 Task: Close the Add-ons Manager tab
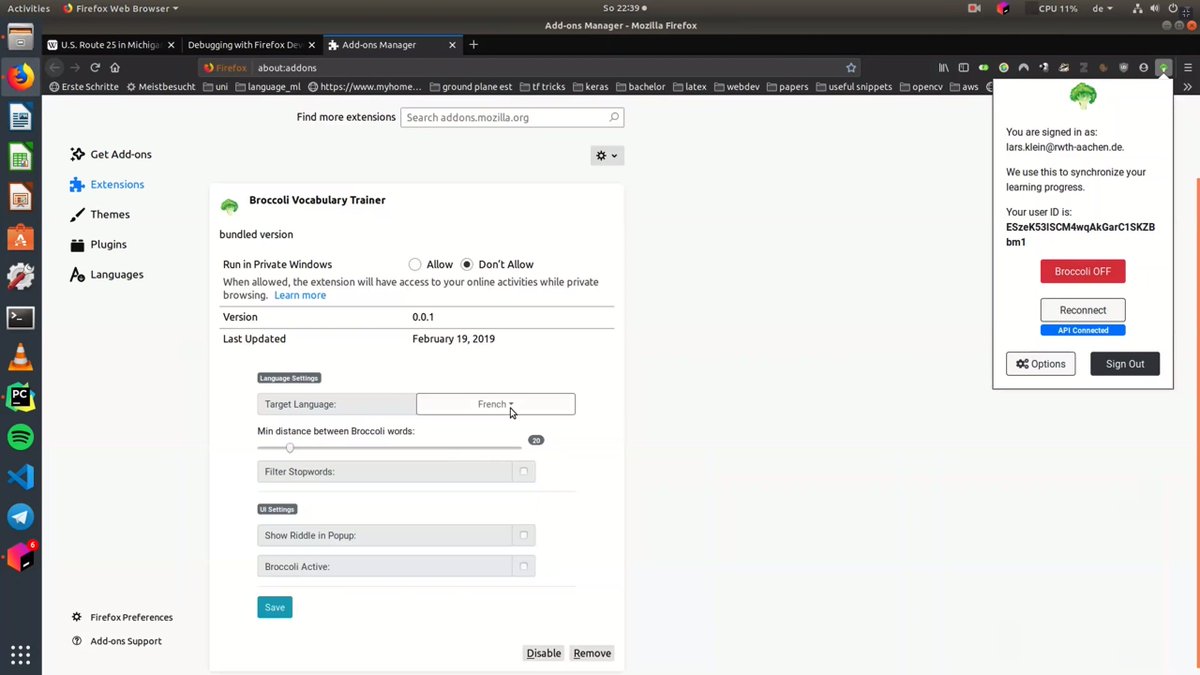coord(454,45)
